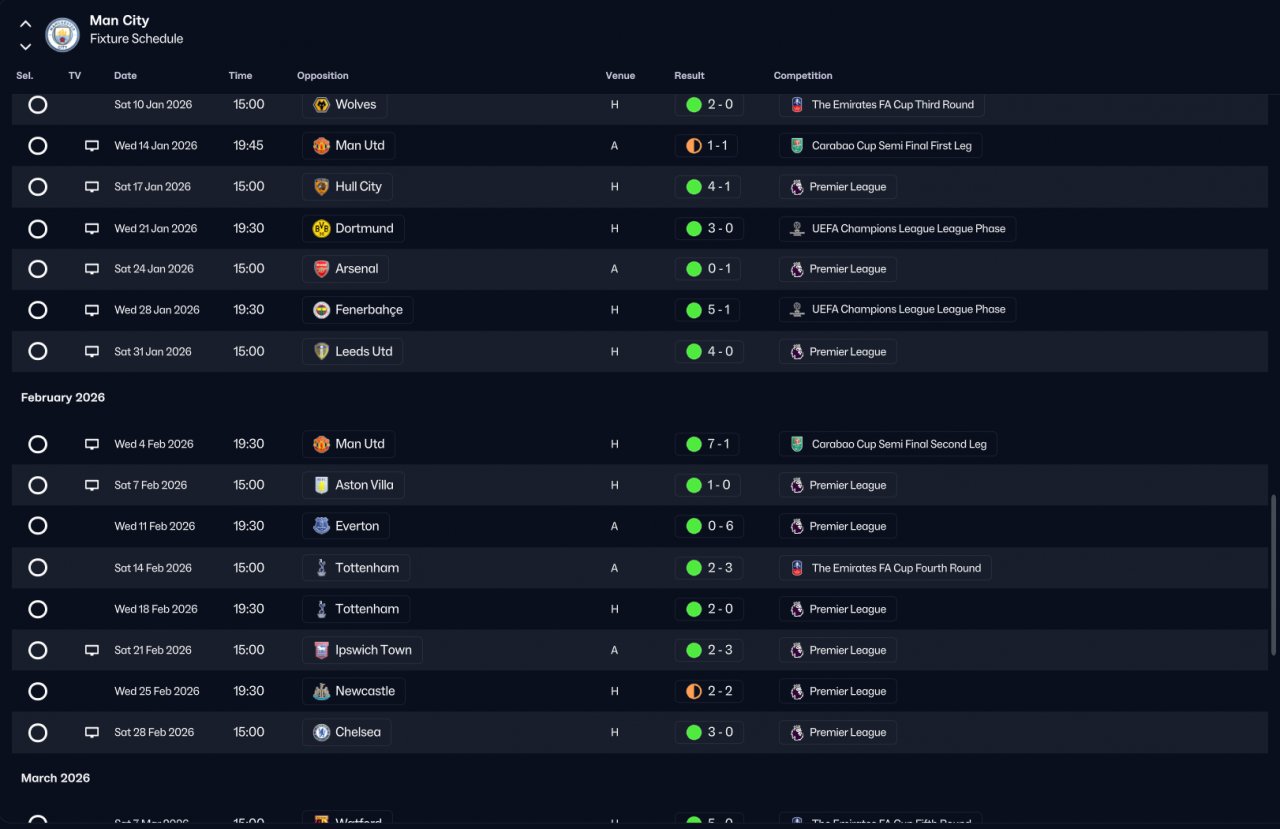Click the TV icon for the Chelsea fixture

pyautogui.click(x=92, y=732)
